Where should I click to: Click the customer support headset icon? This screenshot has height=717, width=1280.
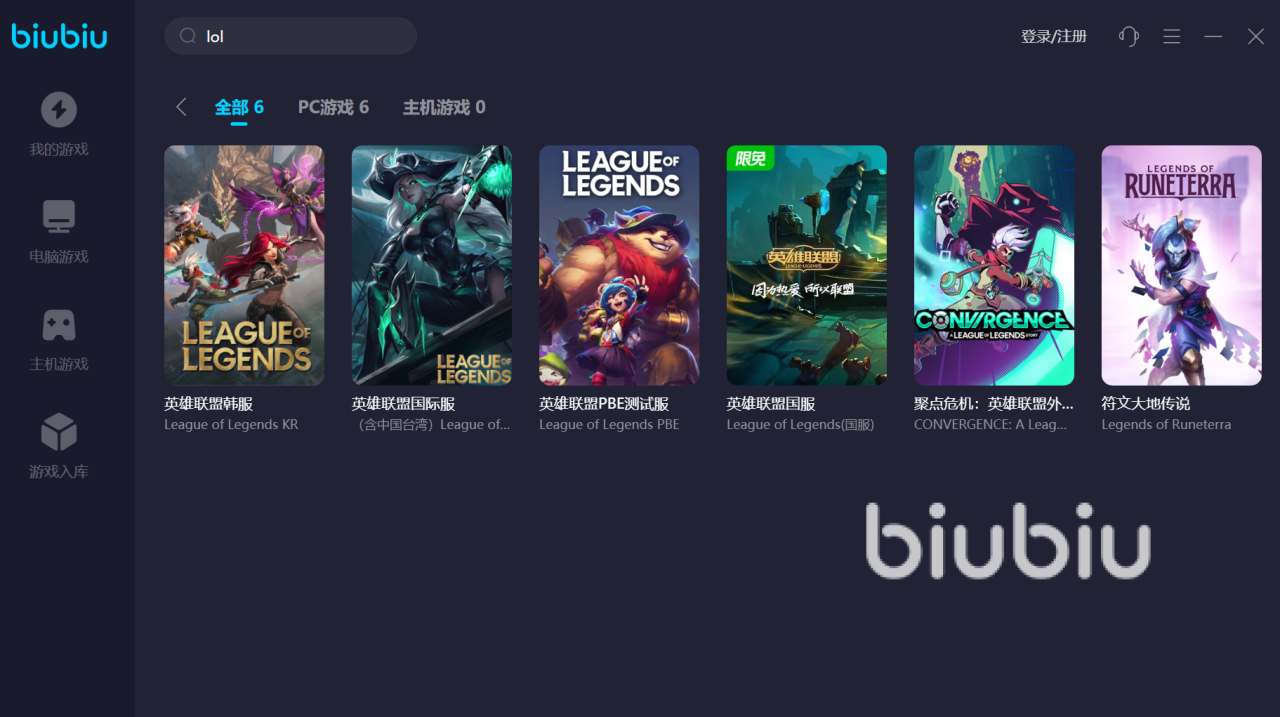[1129, 36]
